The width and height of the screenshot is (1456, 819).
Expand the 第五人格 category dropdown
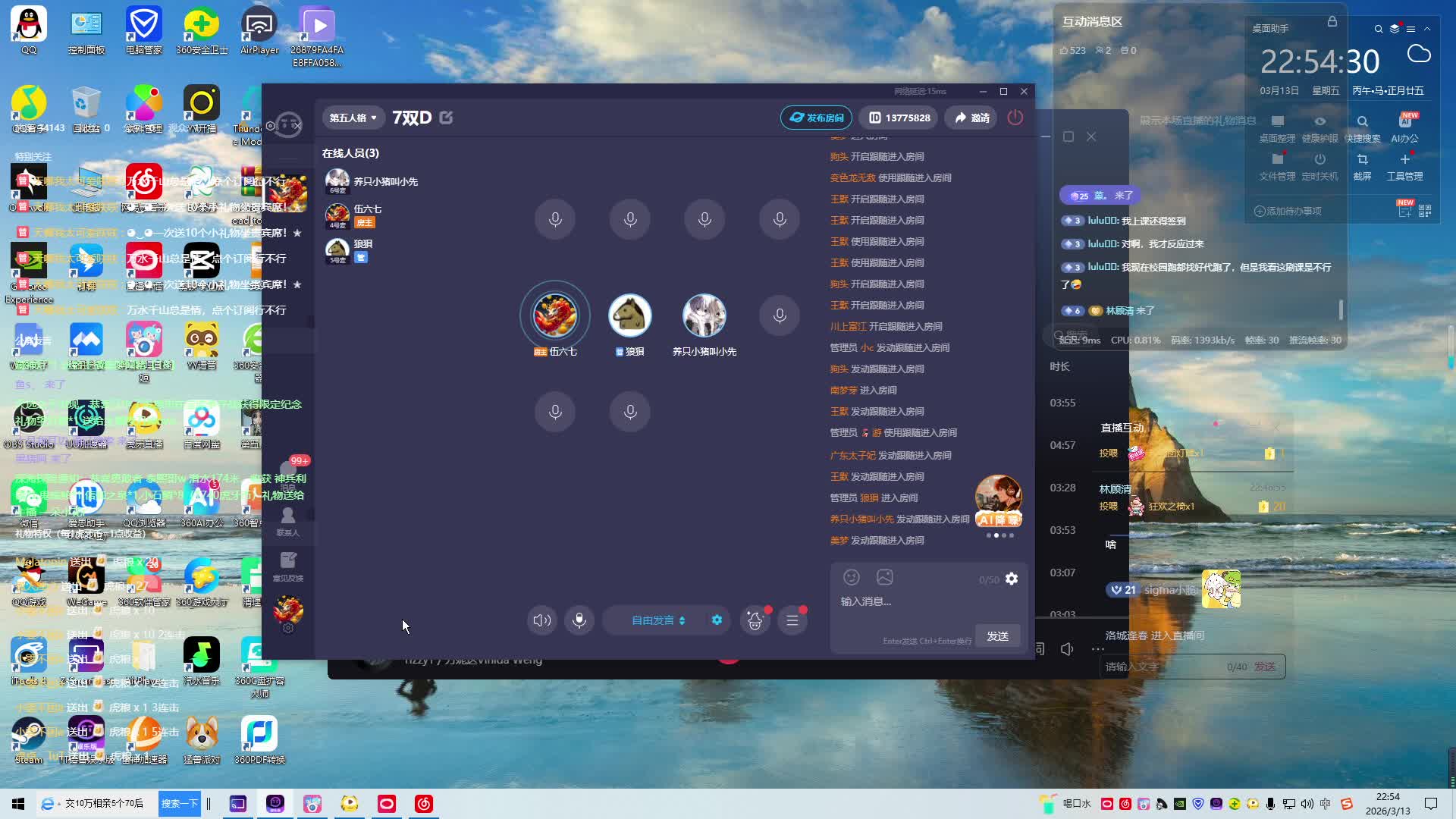(353, 118)
